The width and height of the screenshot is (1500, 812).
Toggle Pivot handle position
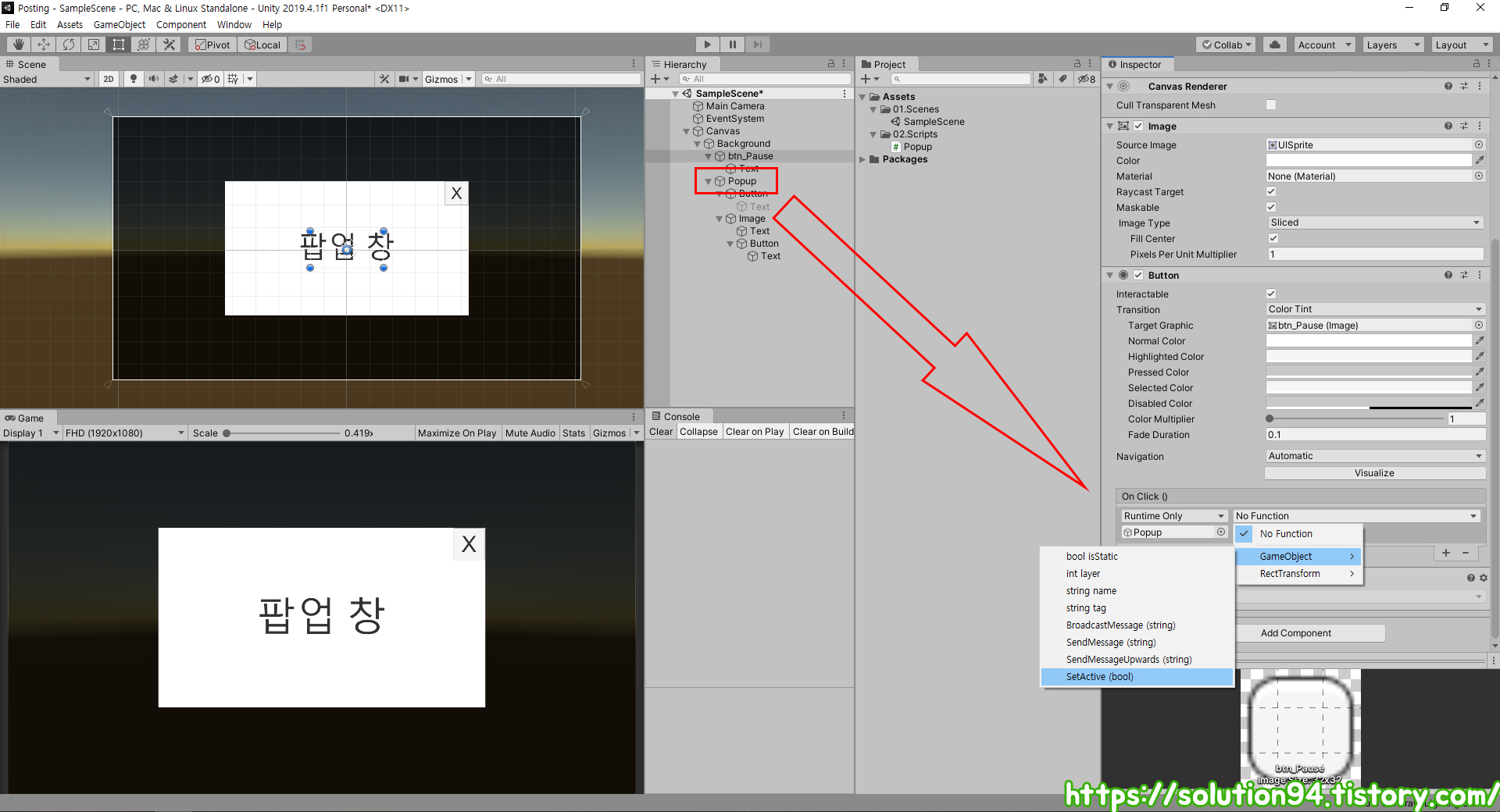tap(212, 45)
